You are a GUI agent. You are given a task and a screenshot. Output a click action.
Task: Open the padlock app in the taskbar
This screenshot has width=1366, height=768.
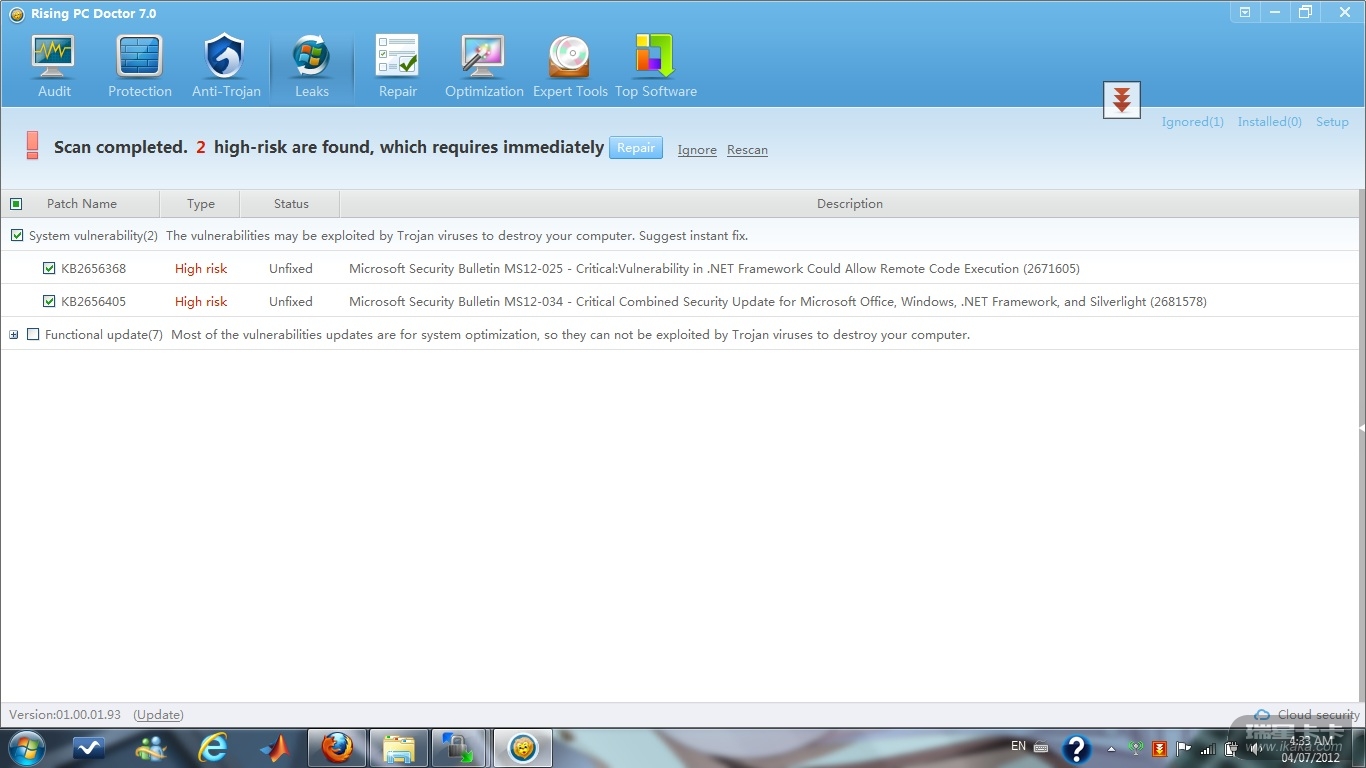coord(460,748)
